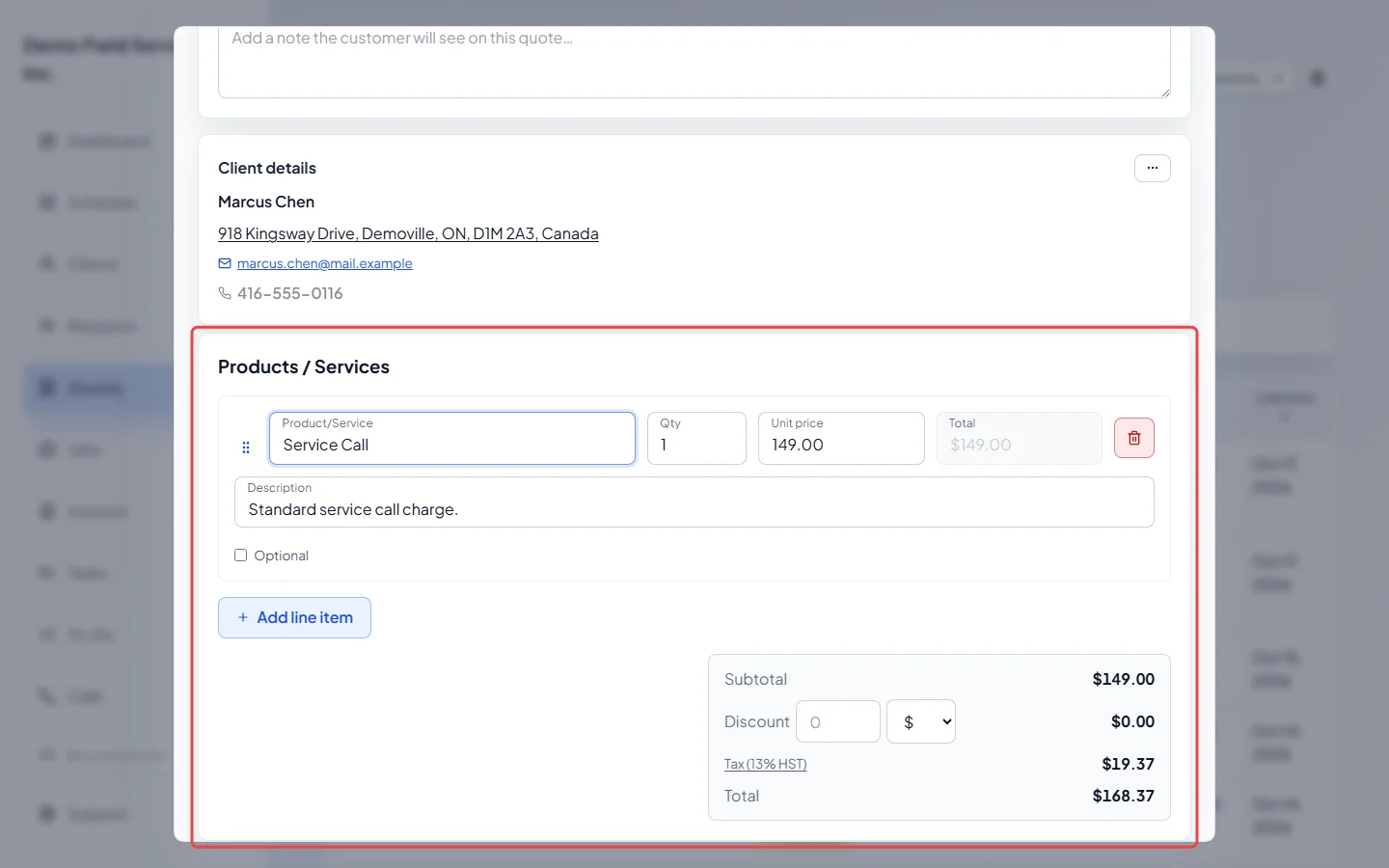
Task: Click the phone icon beside 416-555-0116
Action: pyautogui.click(x=225, y=293)
